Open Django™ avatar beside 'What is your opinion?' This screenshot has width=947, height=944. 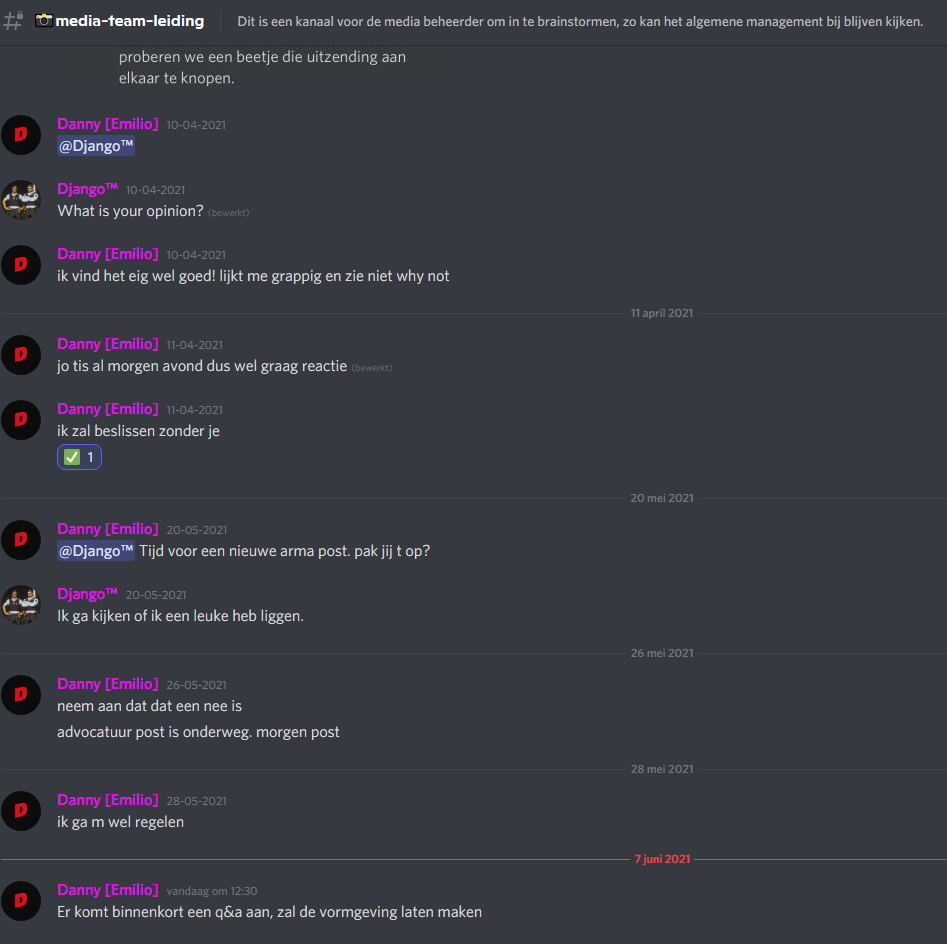[21, 200]
